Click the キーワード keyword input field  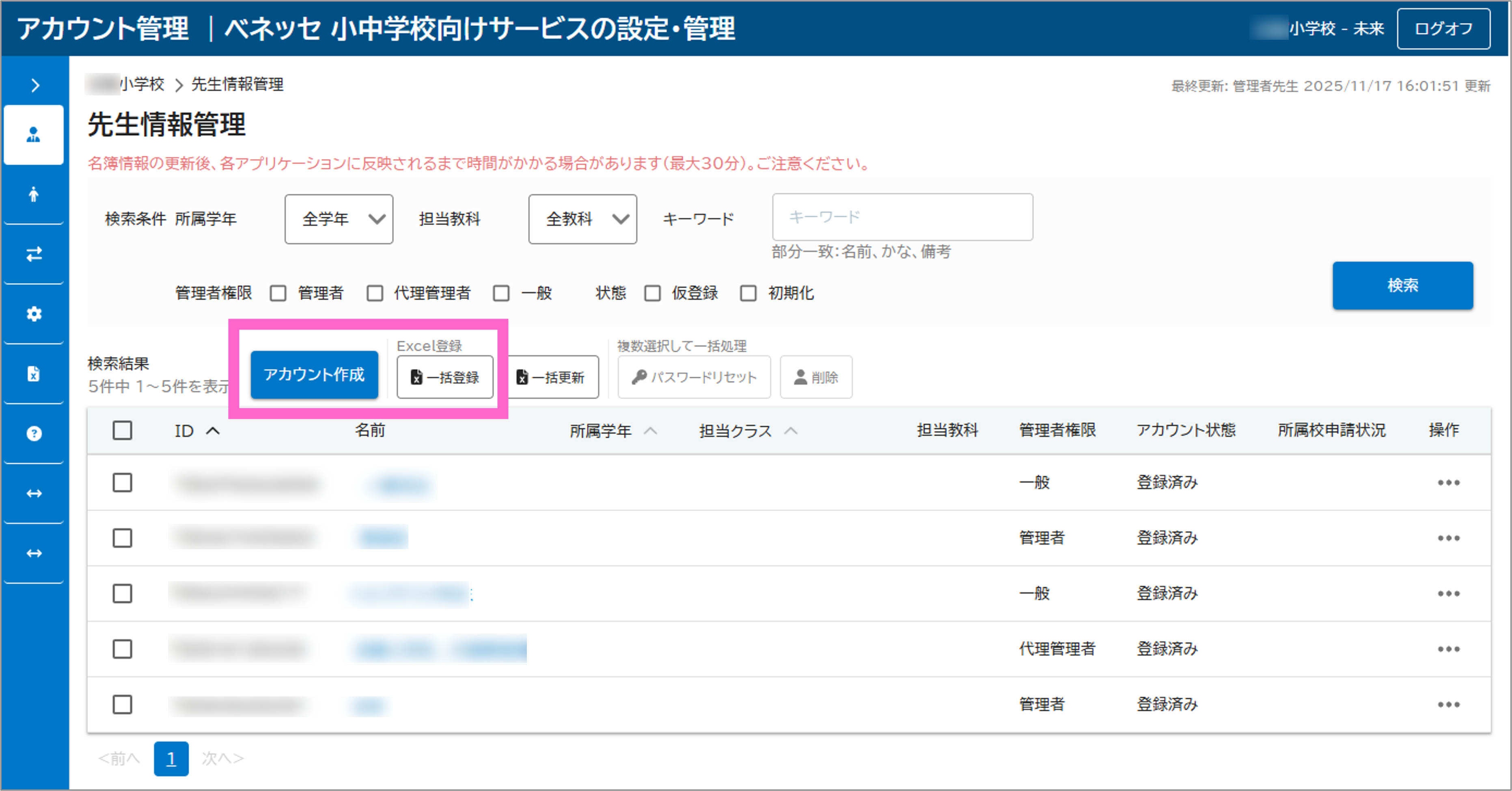point(902,217)
